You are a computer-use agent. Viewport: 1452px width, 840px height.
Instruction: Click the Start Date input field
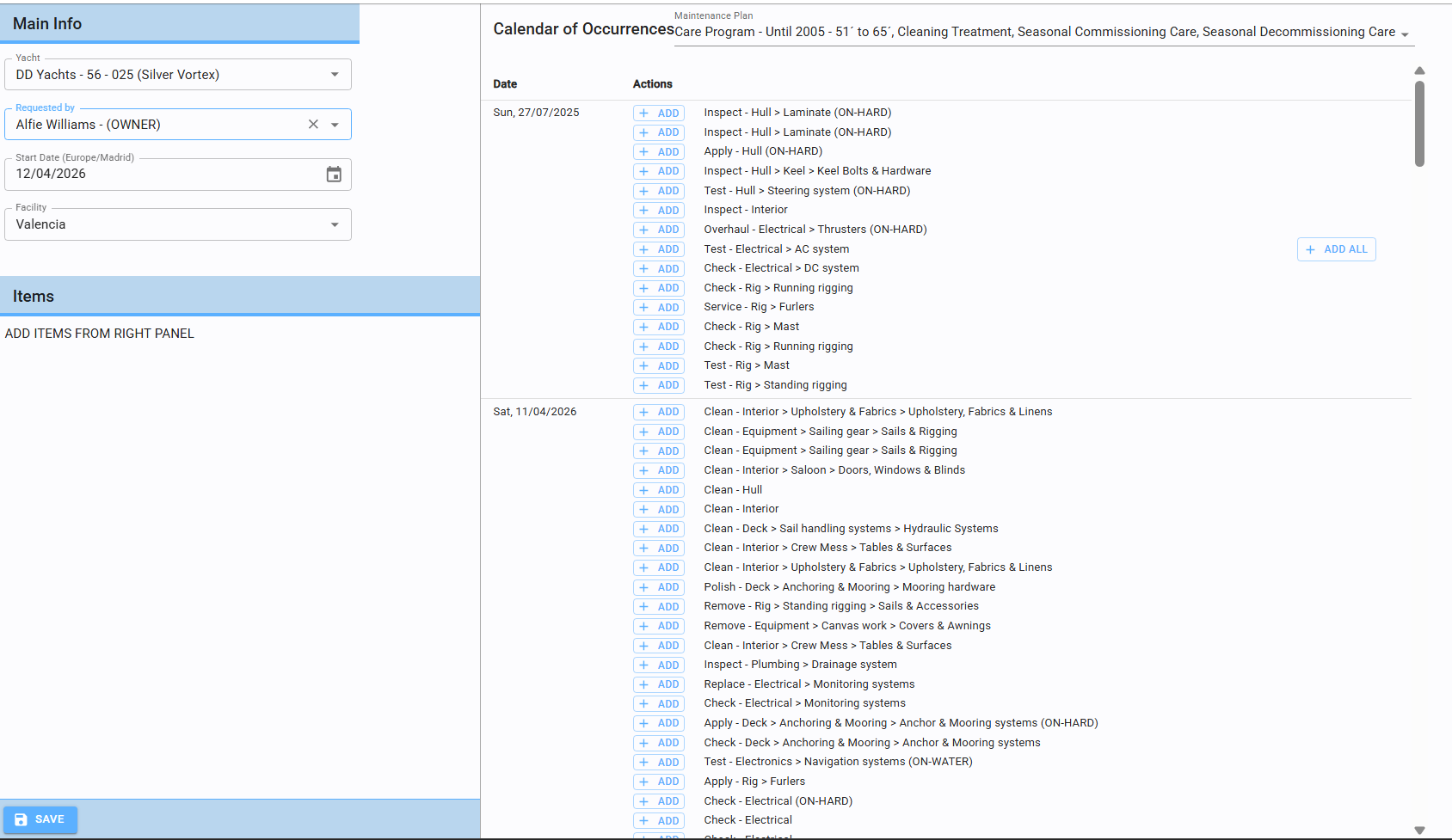tap(163, 175)
